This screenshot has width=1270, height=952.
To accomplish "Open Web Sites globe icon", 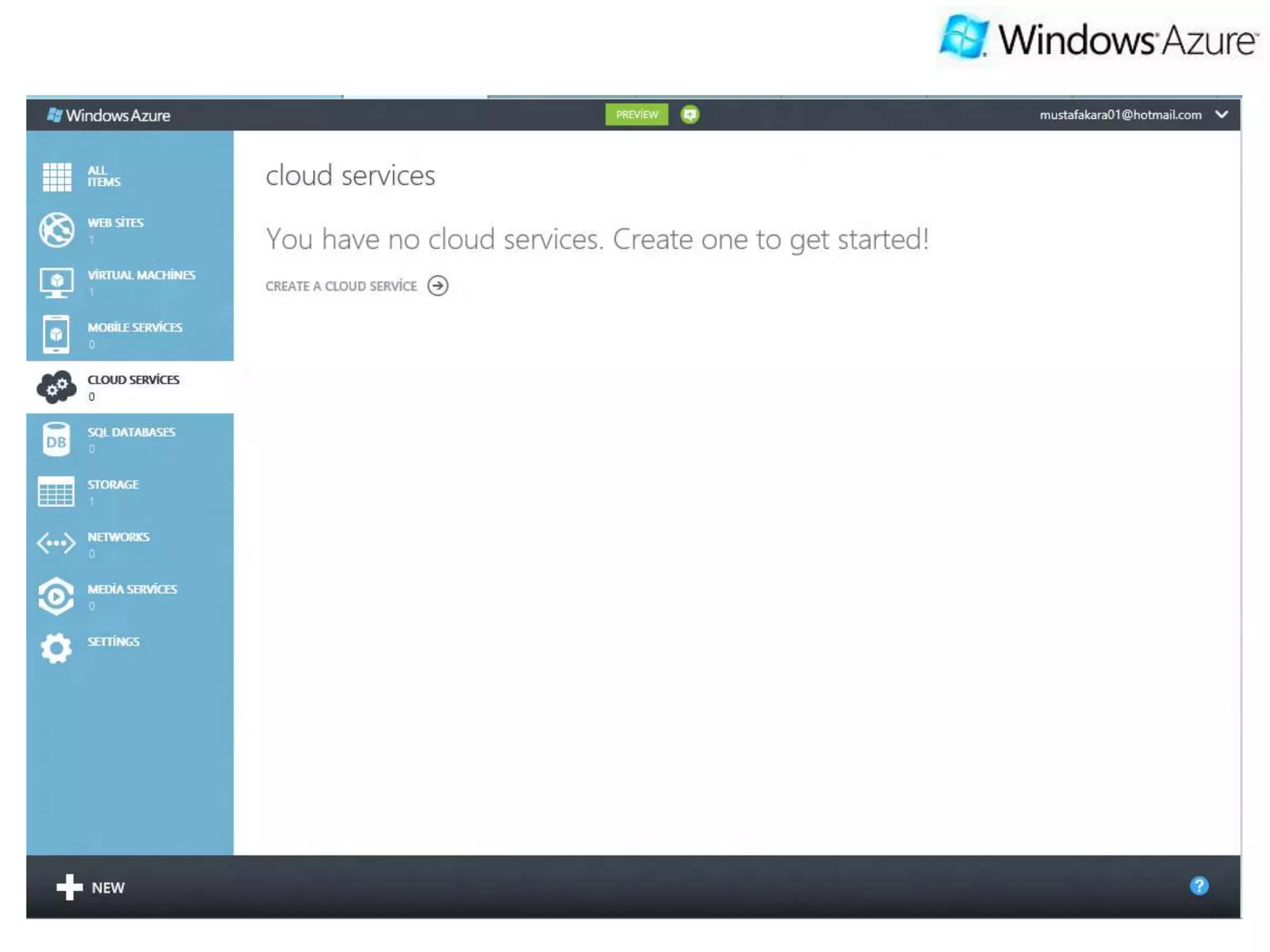I will point(56,229).
